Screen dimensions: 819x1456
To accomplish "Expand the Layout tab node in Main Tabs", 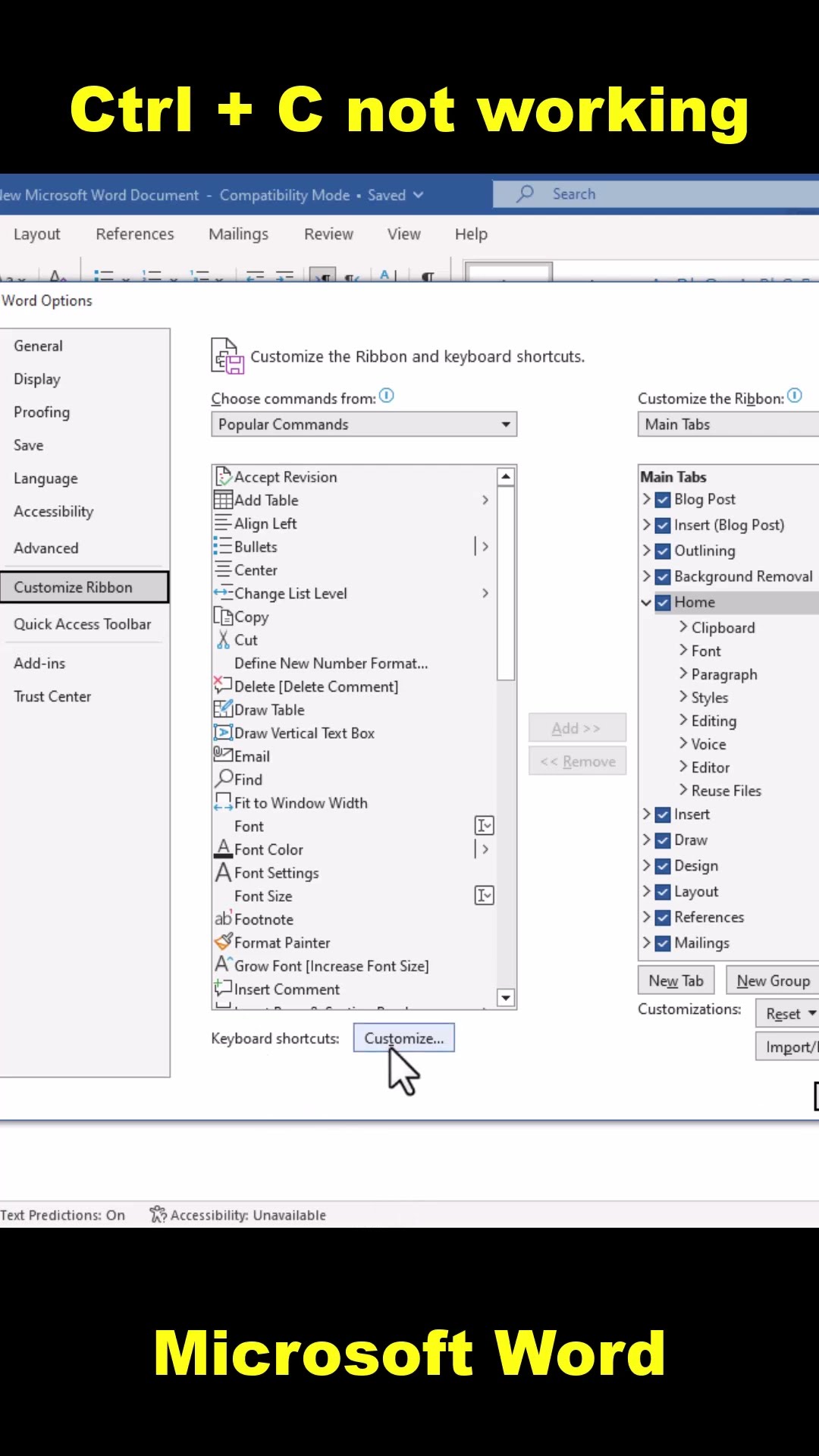I will [x=646, y=891].
